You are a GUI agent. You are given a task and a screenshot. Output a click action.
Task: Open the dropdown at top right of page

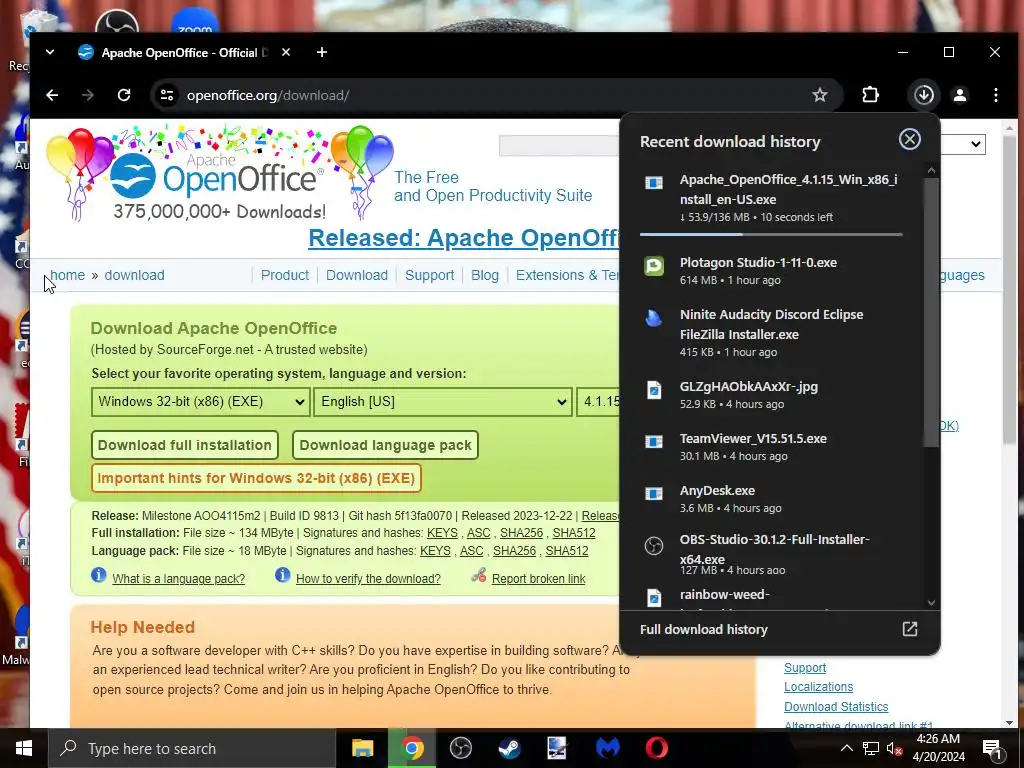(963, 144)
